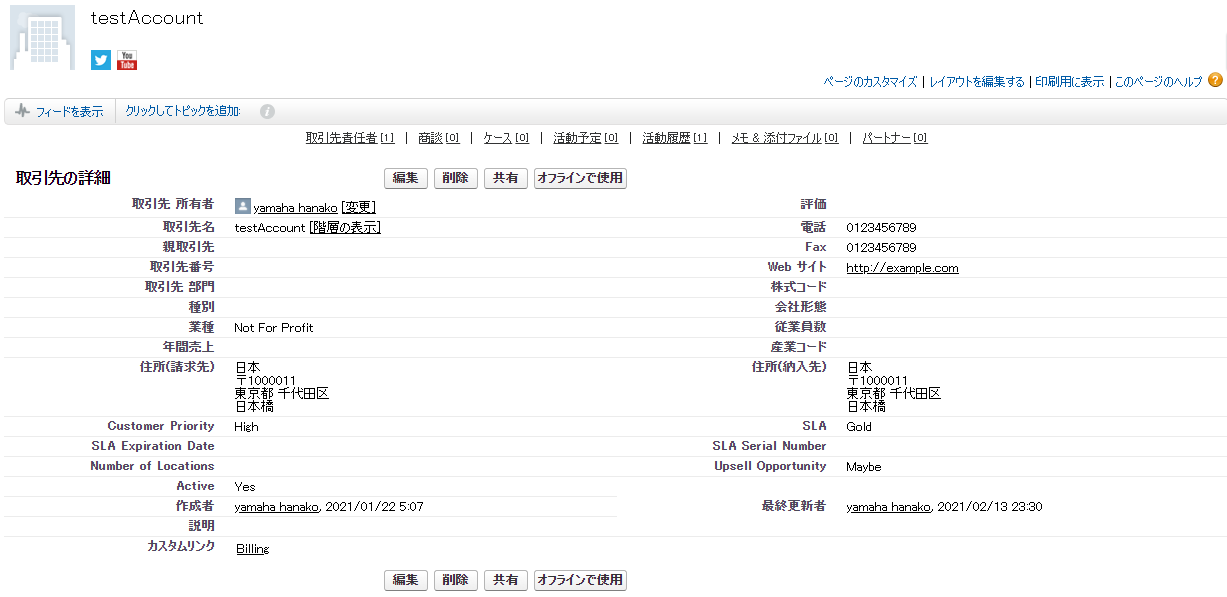Viewport: 1227px width, 597px height.
Task: Open the Billing custom link
Action: click(253, 549)
